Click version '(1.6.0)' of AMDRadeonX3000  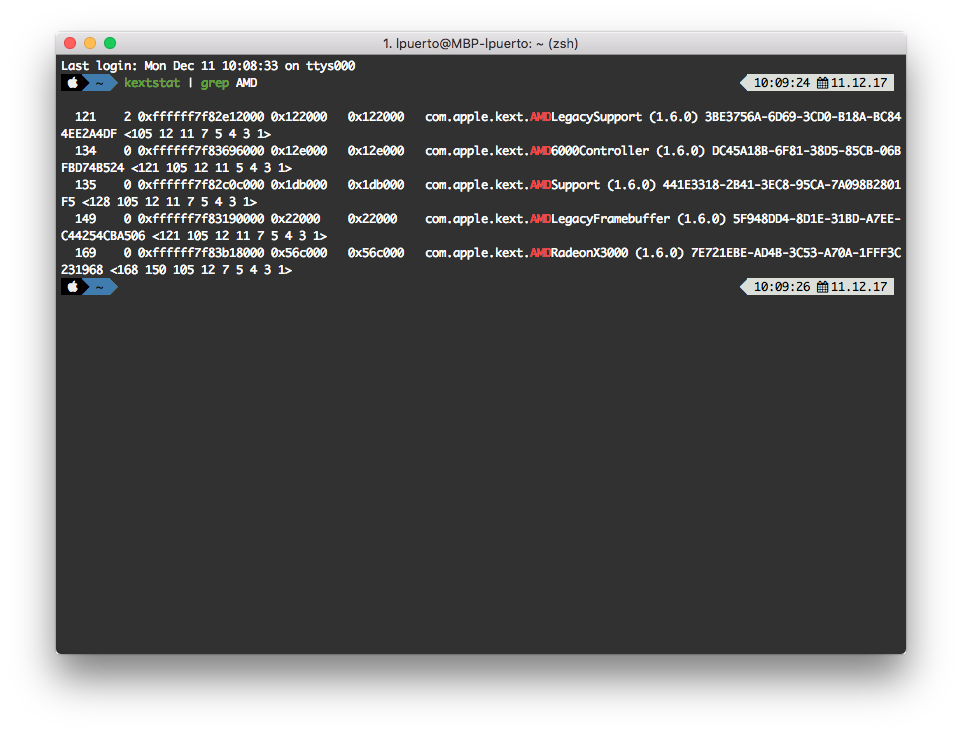(x=660, y=253)
